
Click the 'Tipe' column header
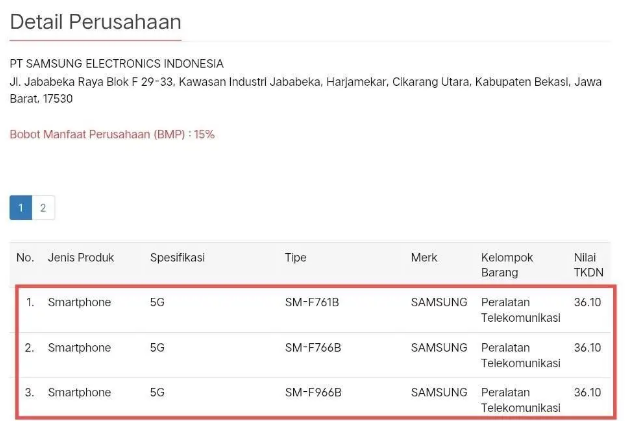coord(296,257)
